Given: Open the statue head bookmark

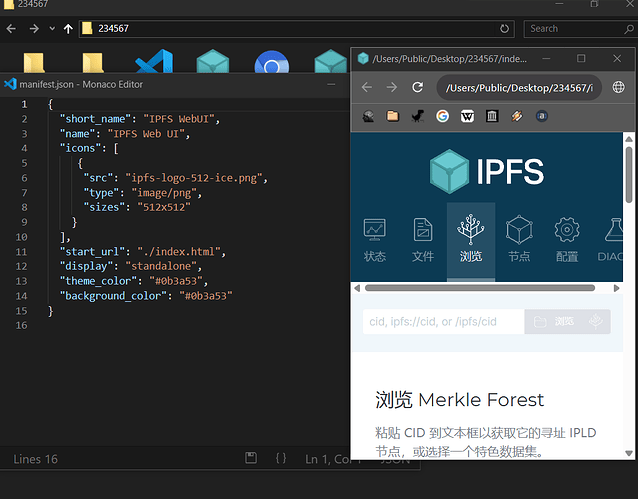Looking at the screenshot, I should pos(368,116).
